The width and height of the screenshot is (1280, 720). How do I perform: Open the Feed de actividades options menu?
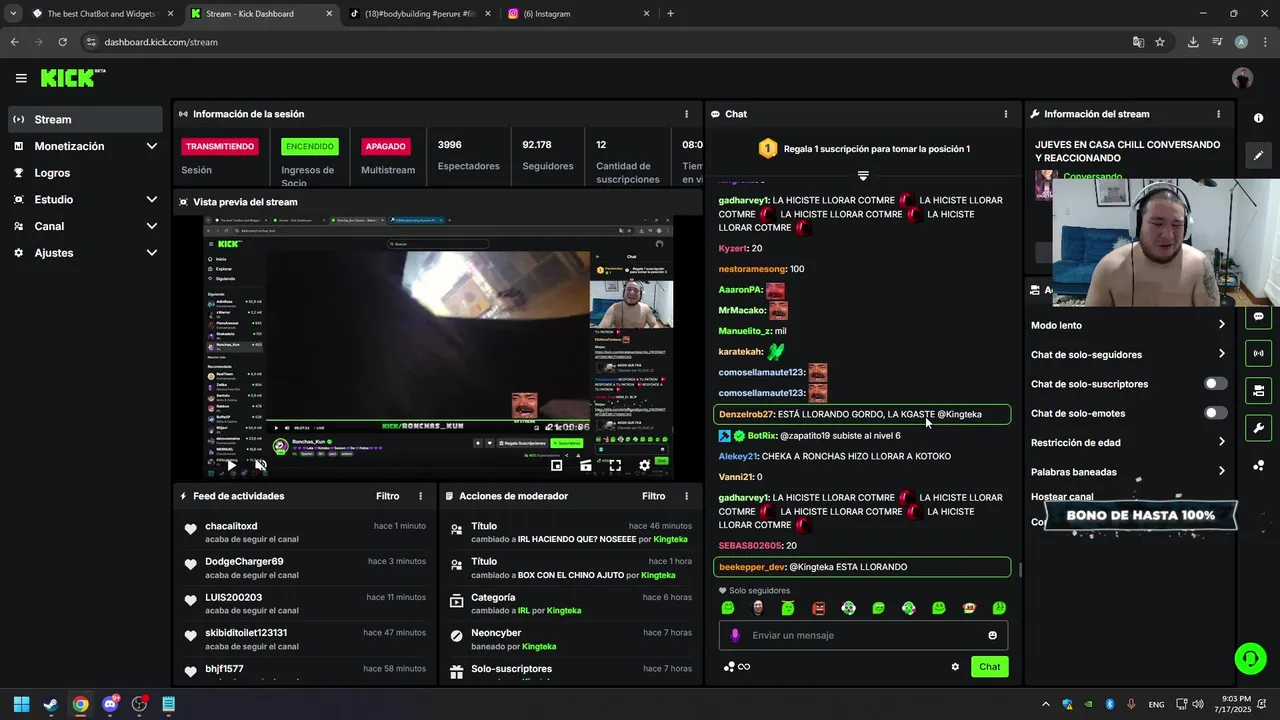click(420, 496)
